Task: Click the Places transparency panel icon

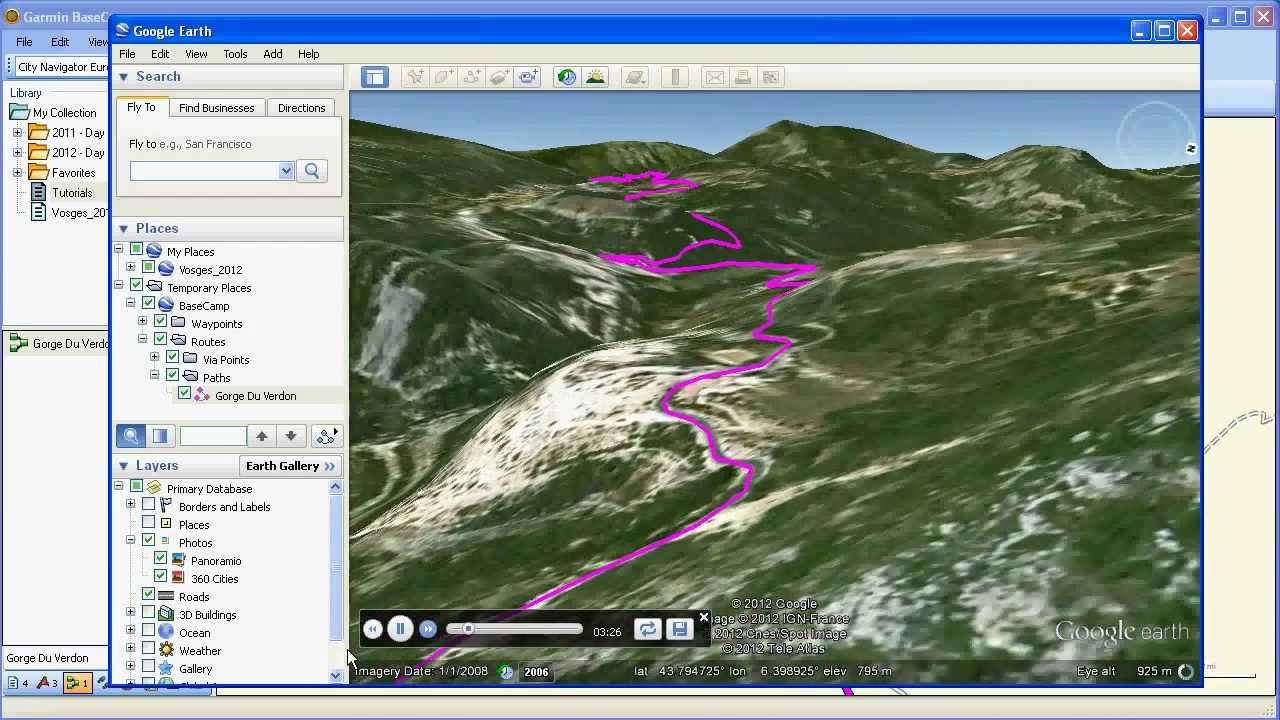Action: click(x=160, y=436)
